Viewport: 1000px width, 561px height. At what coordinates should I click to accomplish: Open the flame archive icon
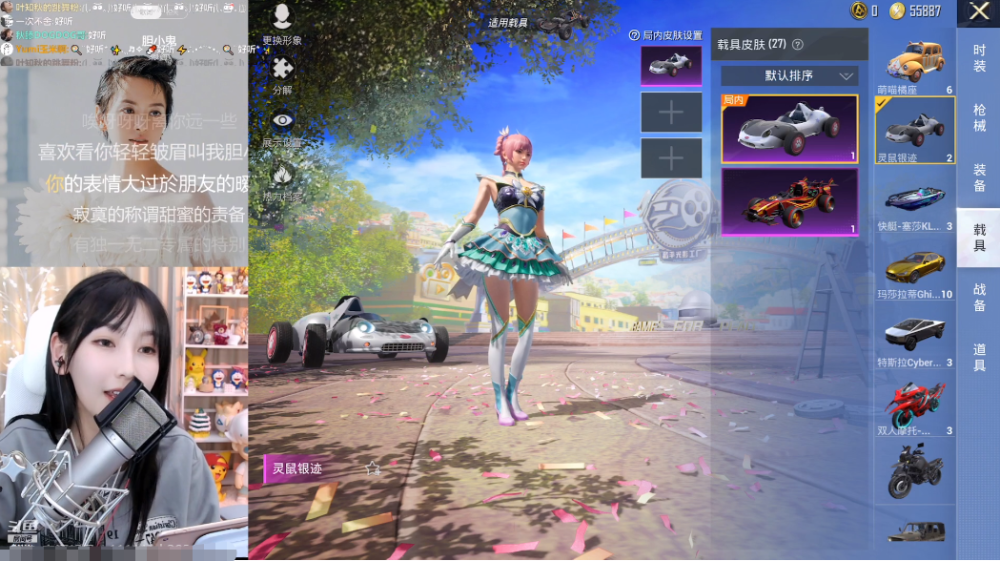click(282, 175)
